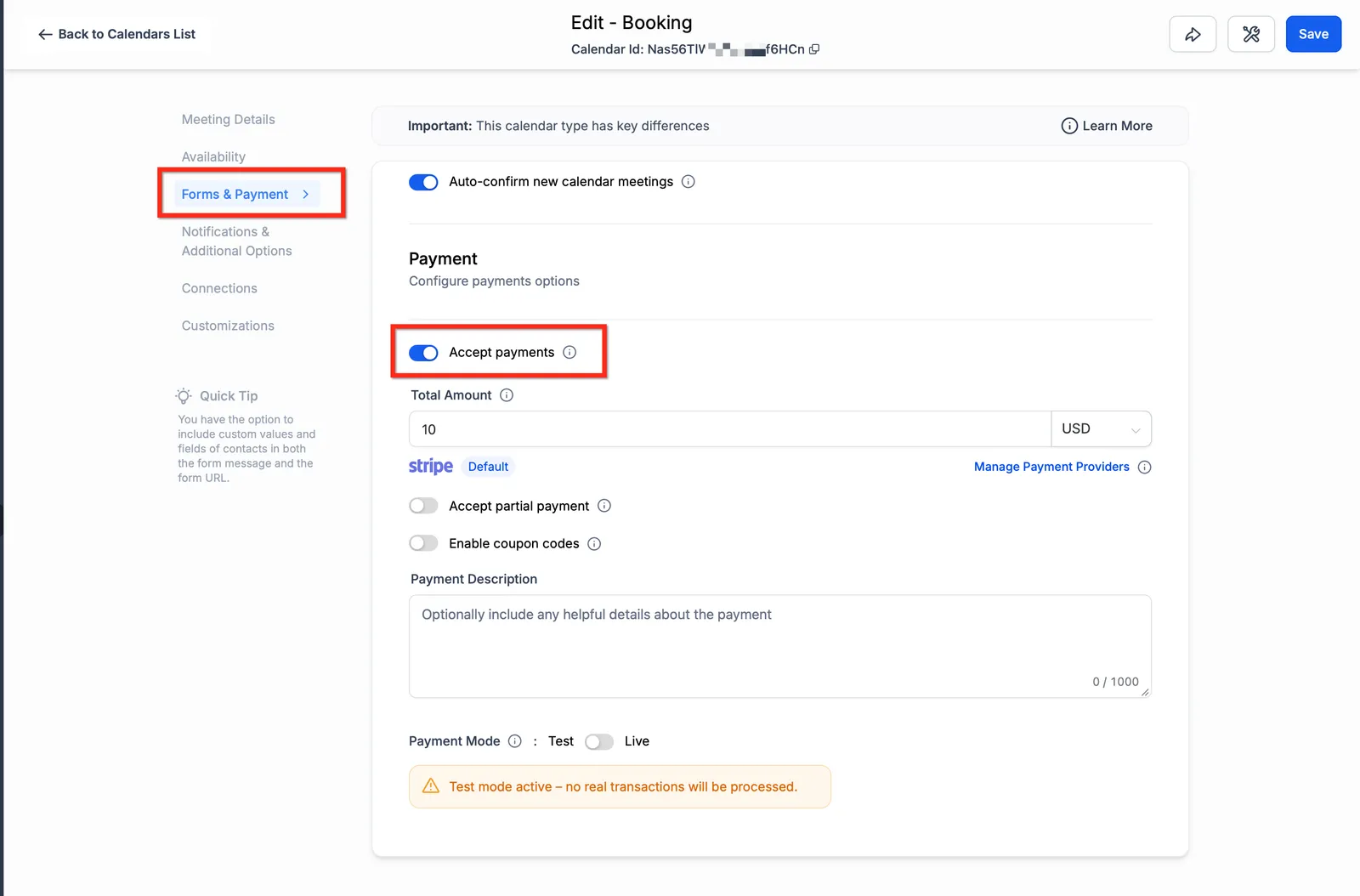The height and width of the screenshot is (896, 1360).
Task: Go to the Connections section
Action: [219, 289]
